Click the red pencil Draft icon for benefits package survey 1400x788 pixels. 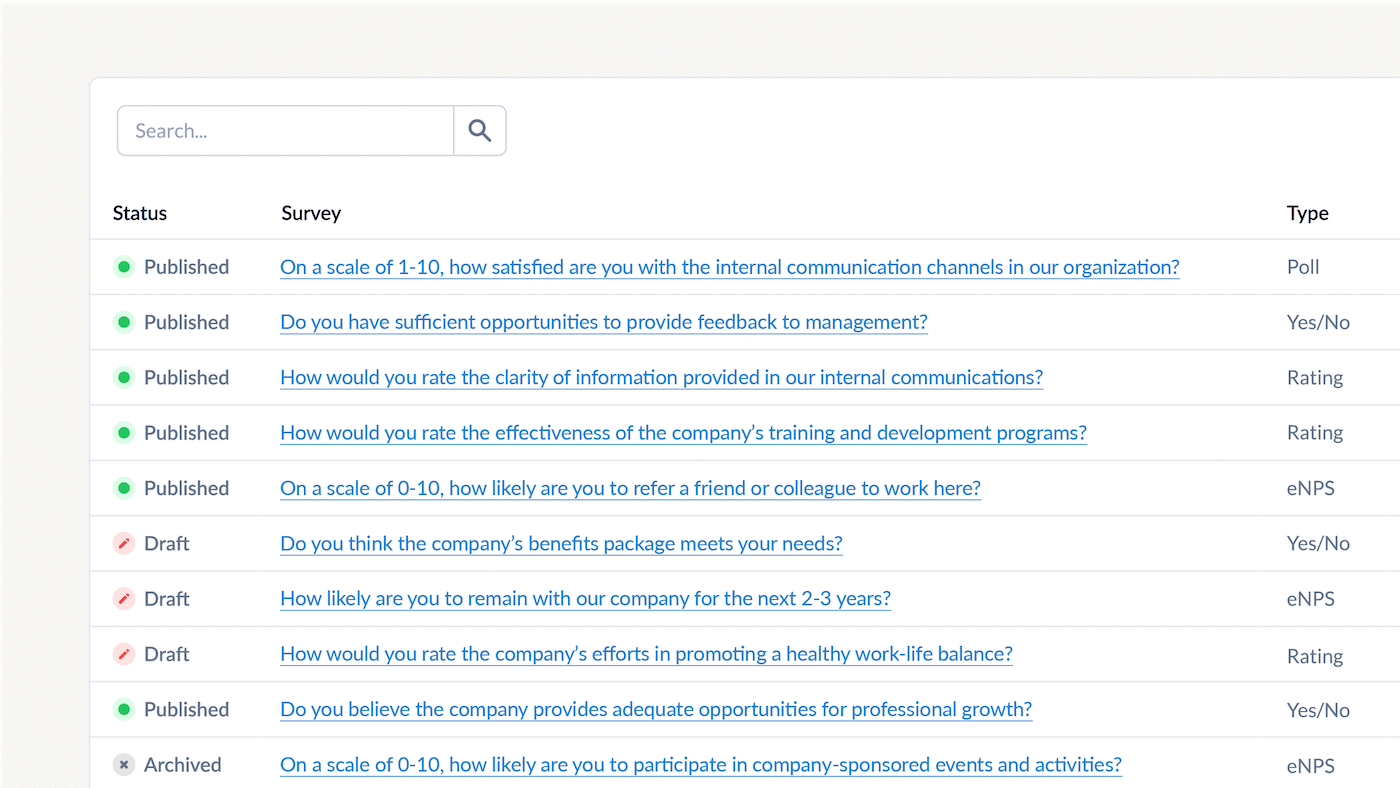(124, 543)
